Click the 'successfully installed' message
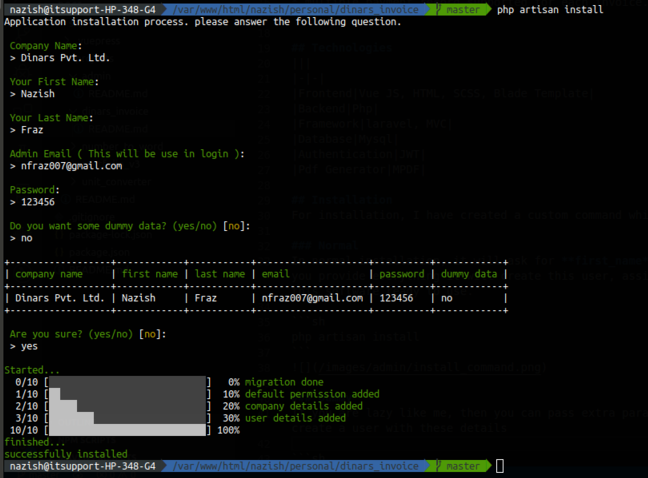Viewport: 648px width, 478px height. (x=60, y=453)
